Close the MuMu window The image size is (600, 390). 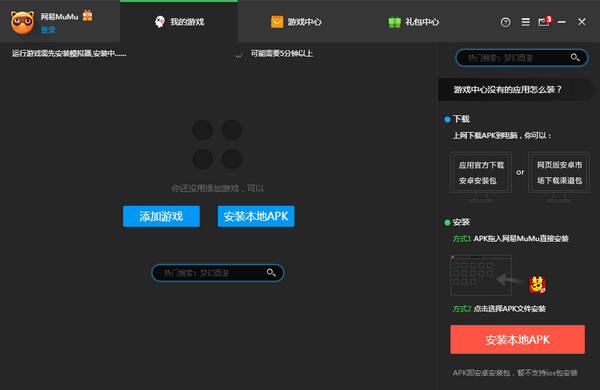pos(582,22)
